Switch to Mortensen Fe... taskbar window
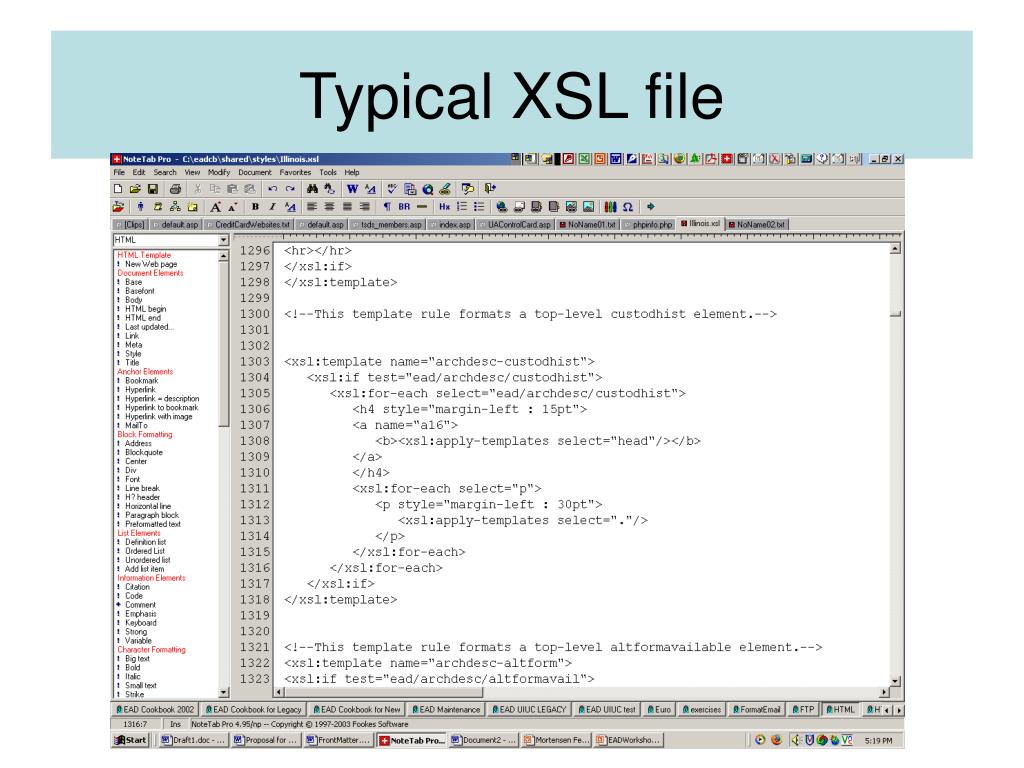This screenshot has width=1024, height=768. click(556, 741)
